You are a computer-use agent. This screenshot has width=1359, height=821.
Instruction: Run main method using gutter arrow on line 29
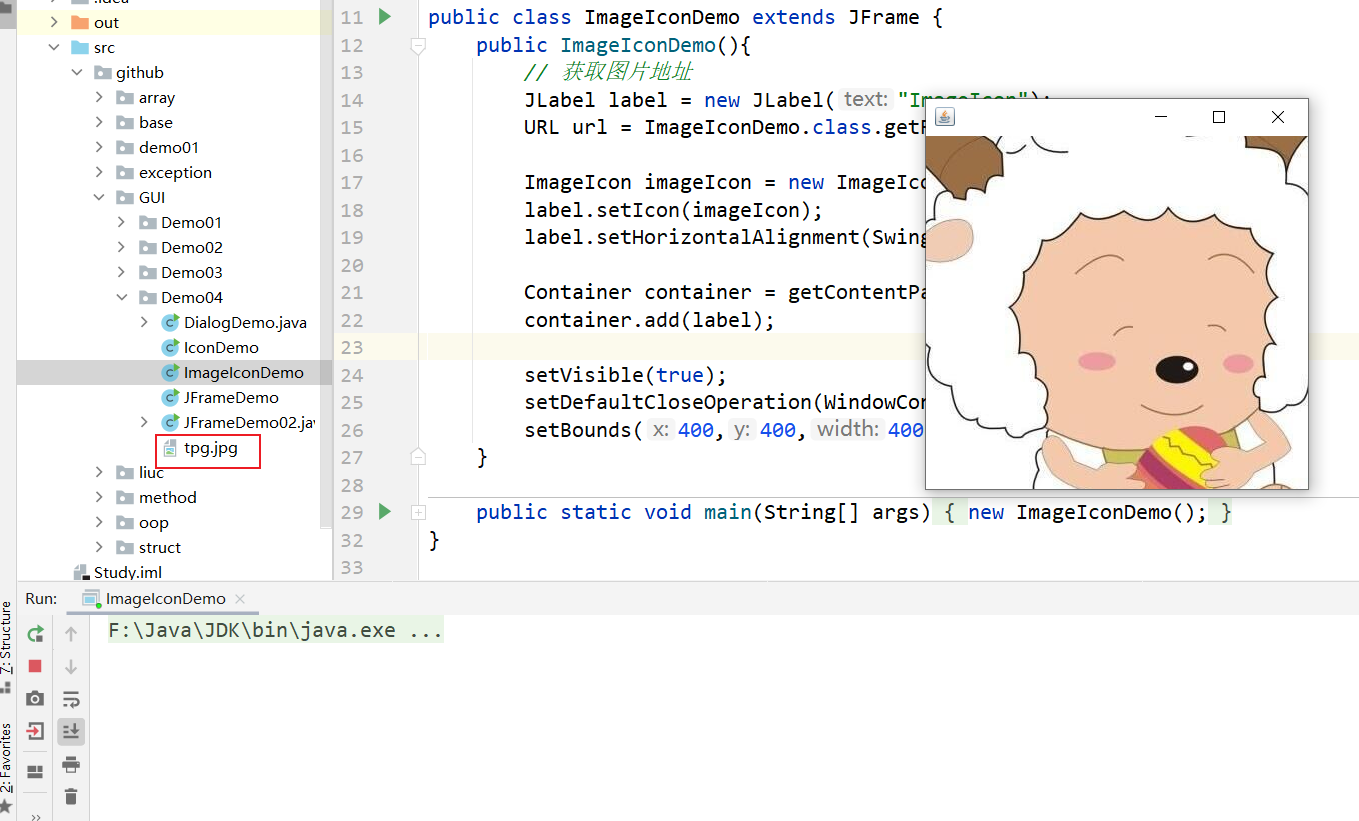[385, 512]
